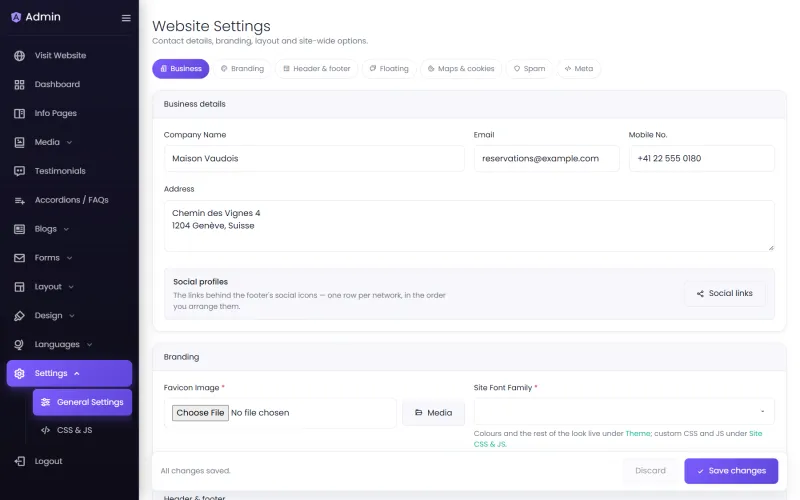Focus the Mobile No. input field
This screenshot has width=800, height=500.
702,159
